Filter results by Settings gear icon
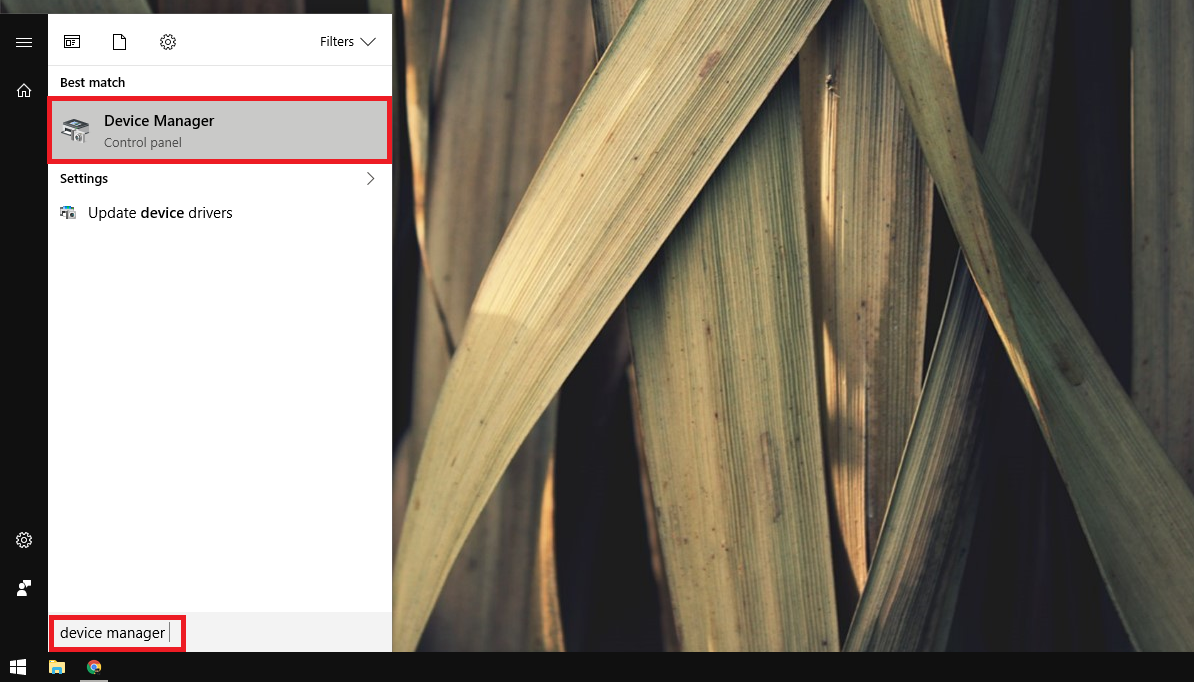Viewport: 1194px width, 682px height. 168,42
